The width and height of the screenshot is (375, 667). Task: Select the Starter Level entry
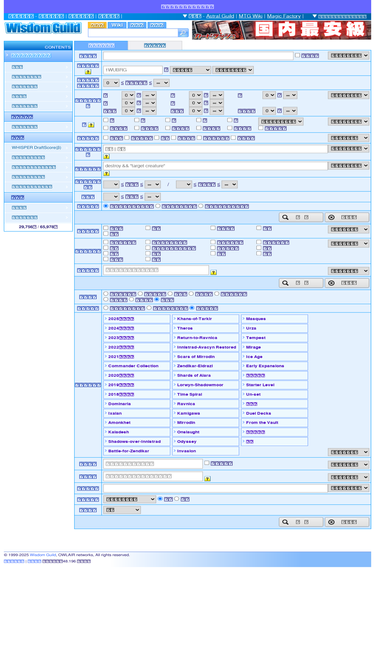tap(275, 385)
